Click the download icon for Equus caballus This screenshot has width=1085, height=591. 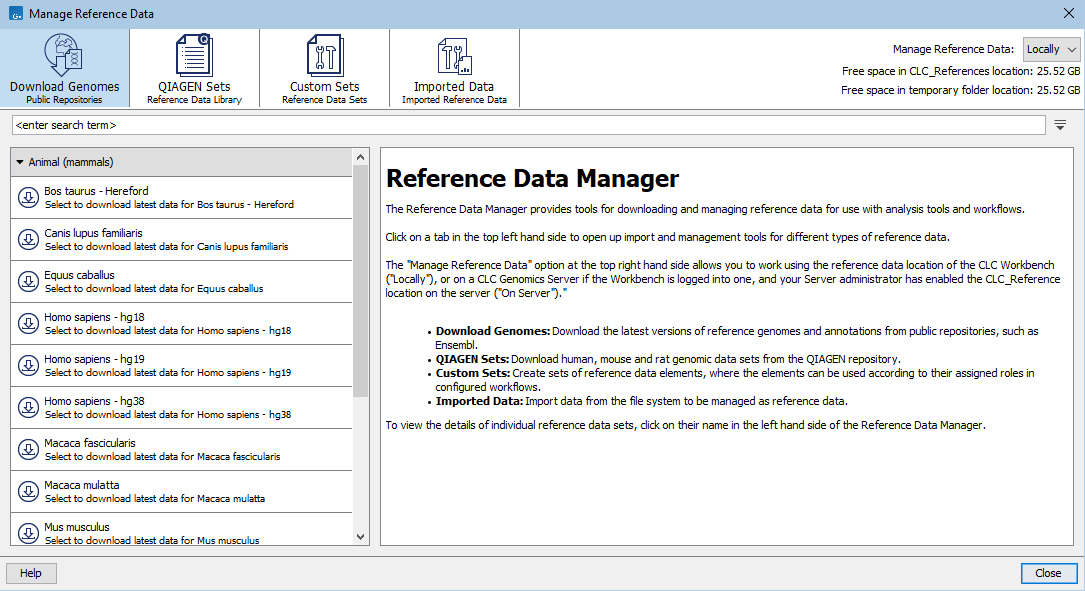click(27, 280)
